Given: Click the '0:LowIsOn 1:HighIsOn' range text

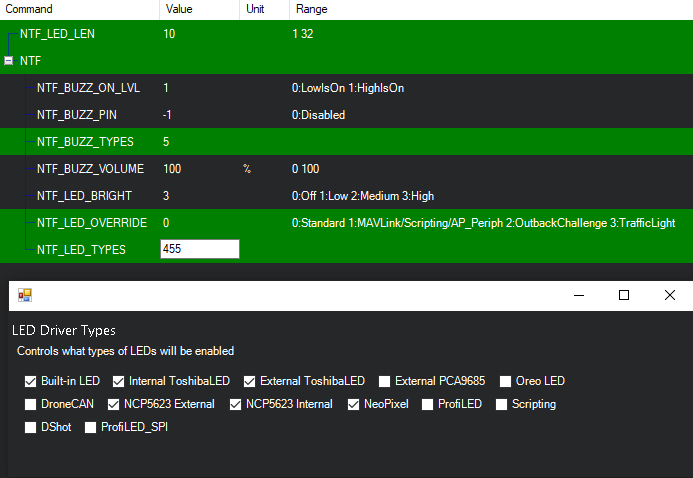Looking at the screenshot, I should click(348, 88).
